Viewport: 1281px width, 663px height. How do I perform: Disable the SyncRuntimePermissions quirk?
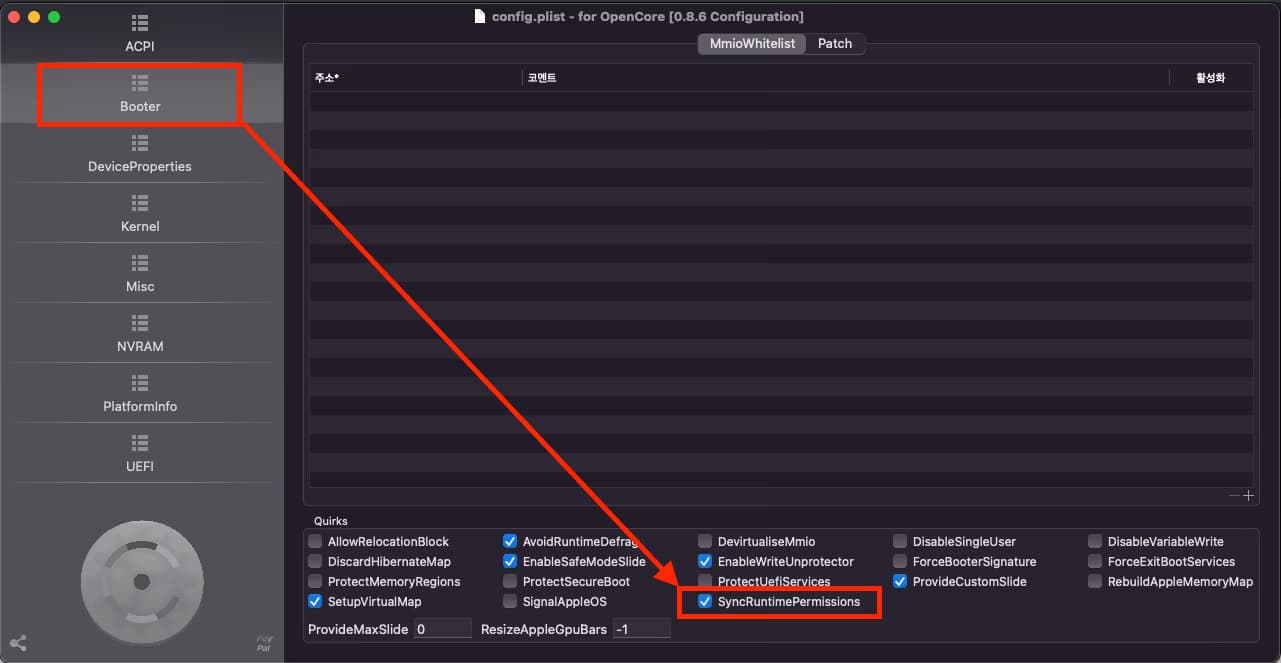pos(706,602)
